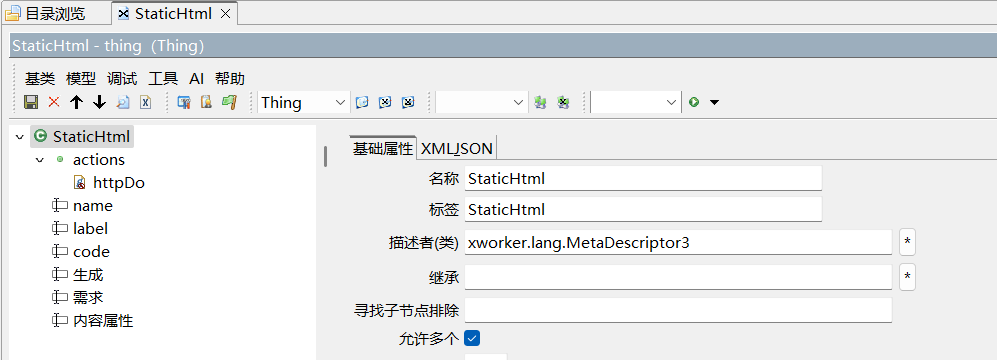
Task: Click the 名称 input field
Action: pyautogui.click(x=643, y=179)
